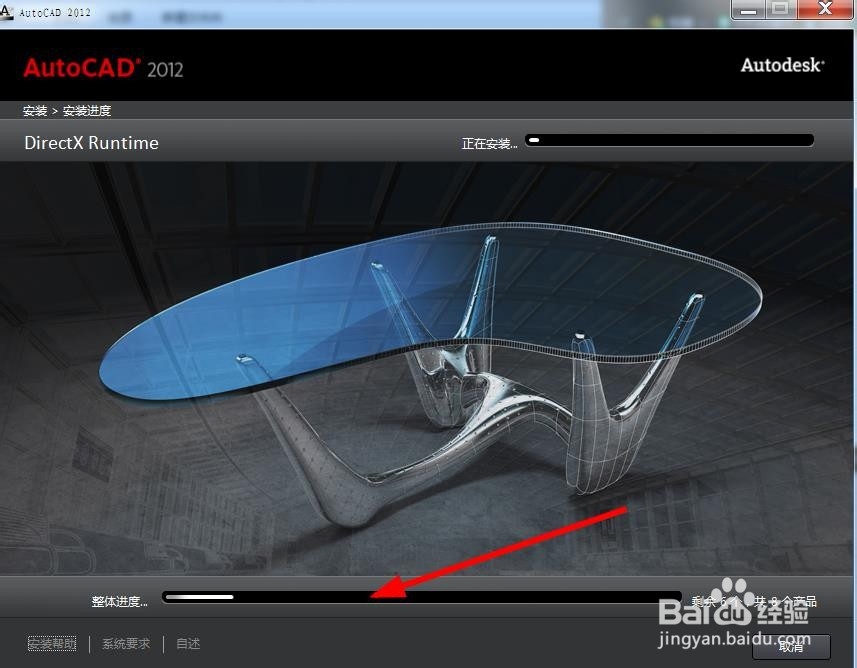
Task: Click the 正在安装... status text
Action: pos(489,144)
